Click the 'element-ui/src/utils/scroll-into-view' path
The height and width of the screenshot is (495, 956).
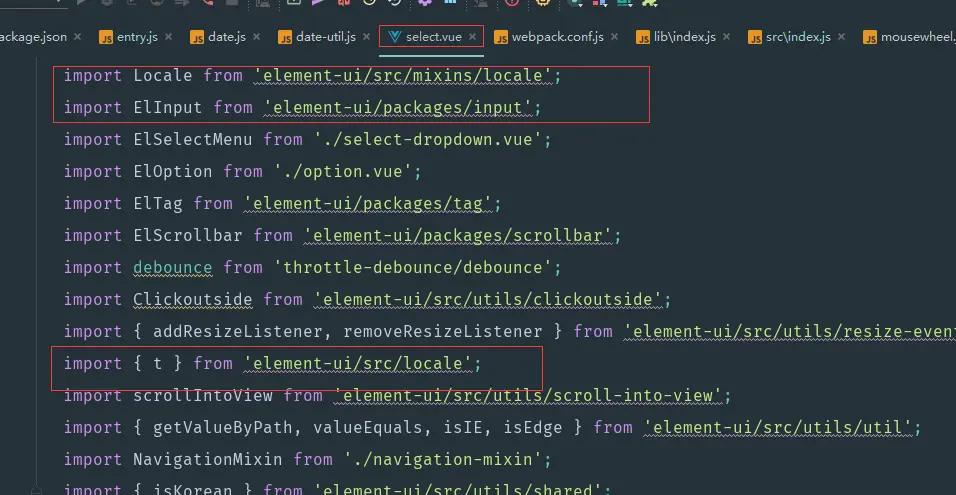pyautogui.click(x=527, y=396)
